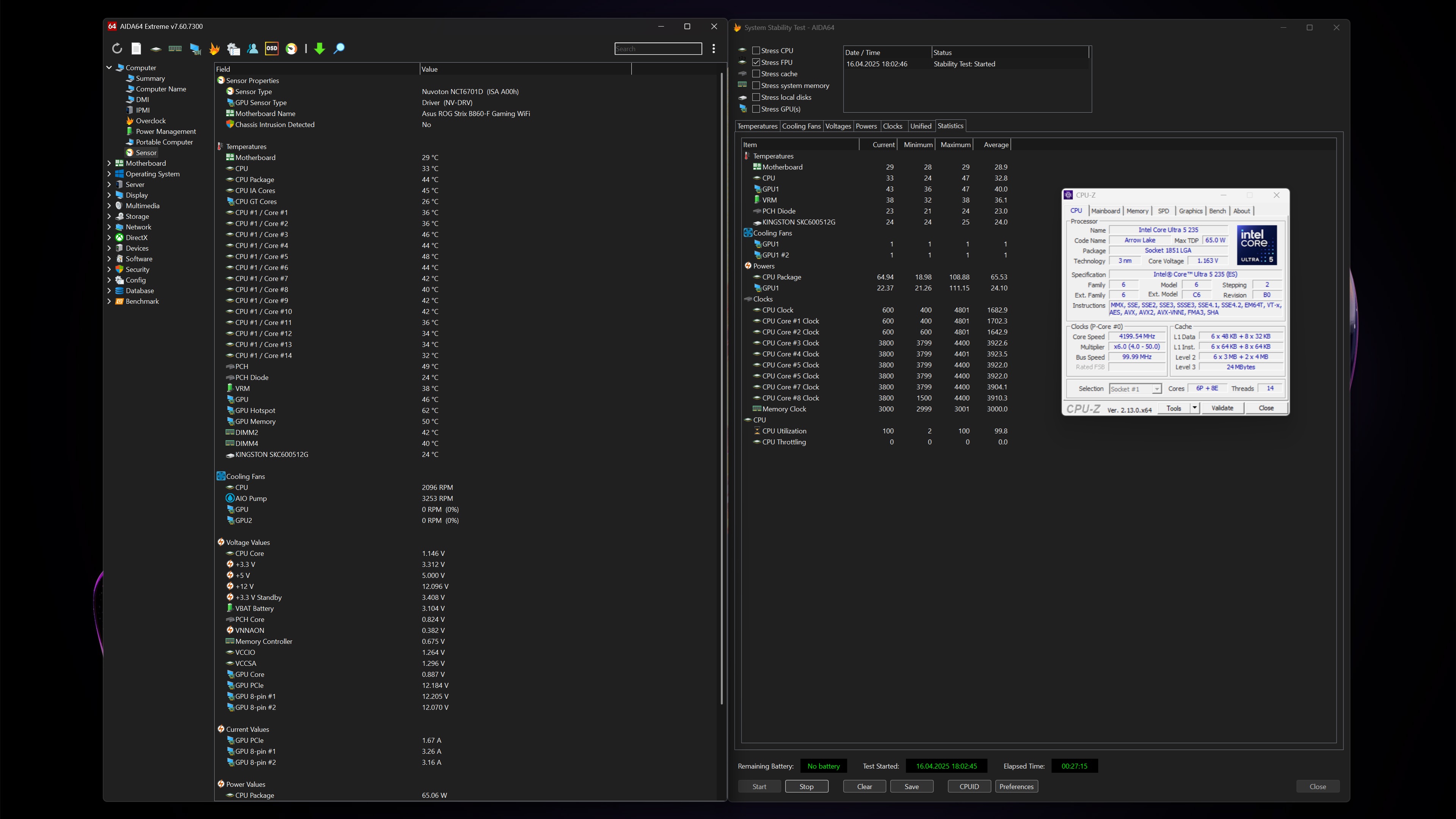The width and height of the screenshot is (1456, 819).
Task: Enable the Stress GPU(s) checkbox
Action: coord(756,109)
